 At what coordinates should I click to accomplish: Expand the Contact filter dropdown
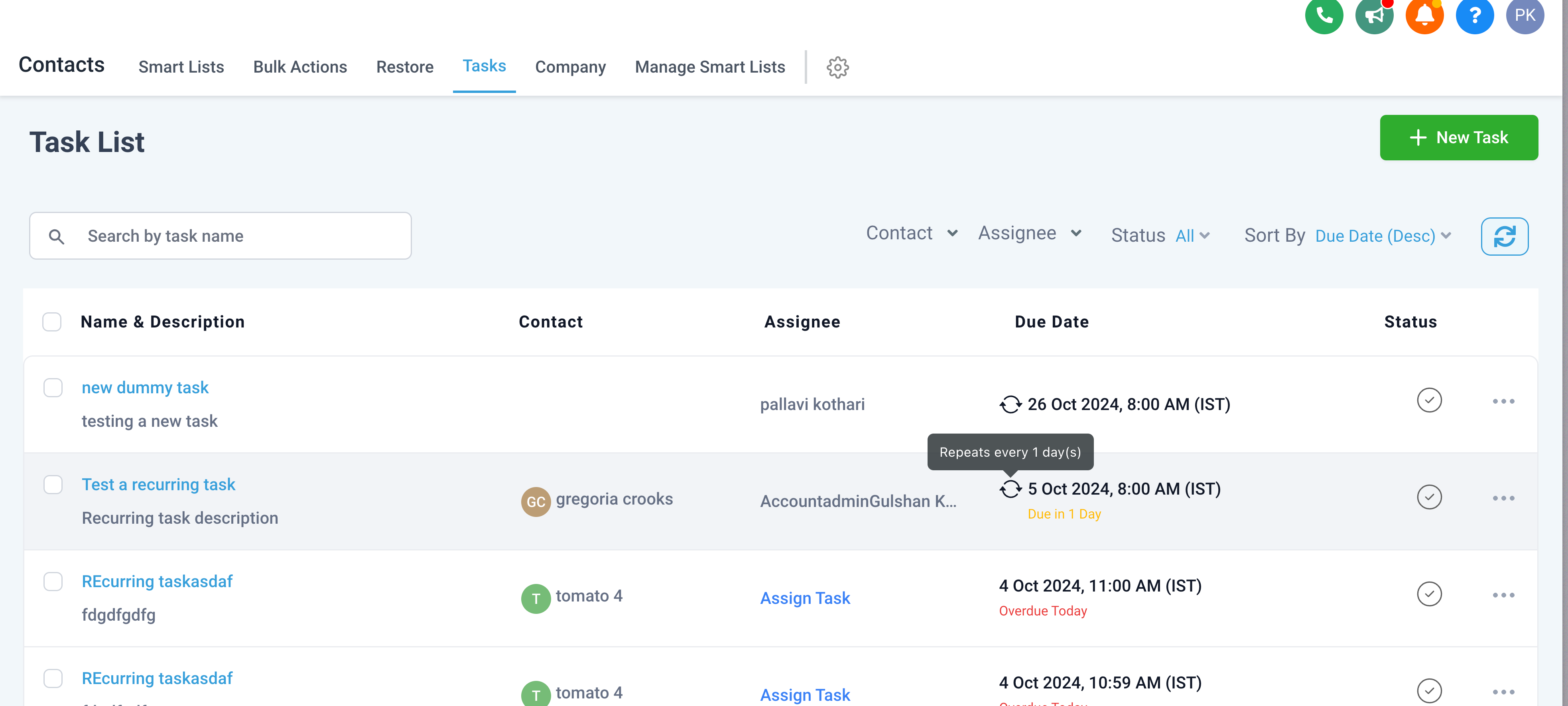point(912,233)
